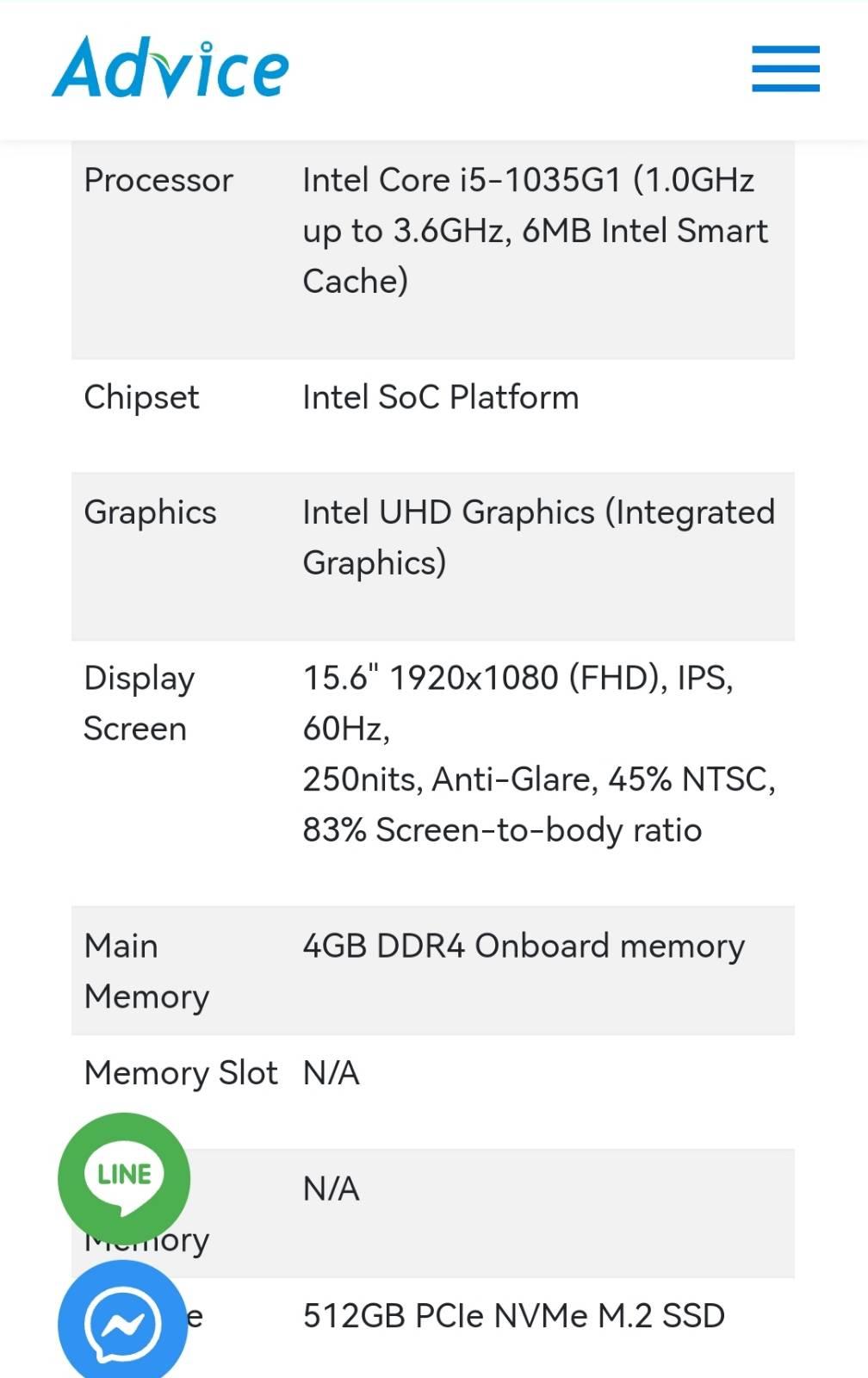Open the hamburger menu

(785, 69)
